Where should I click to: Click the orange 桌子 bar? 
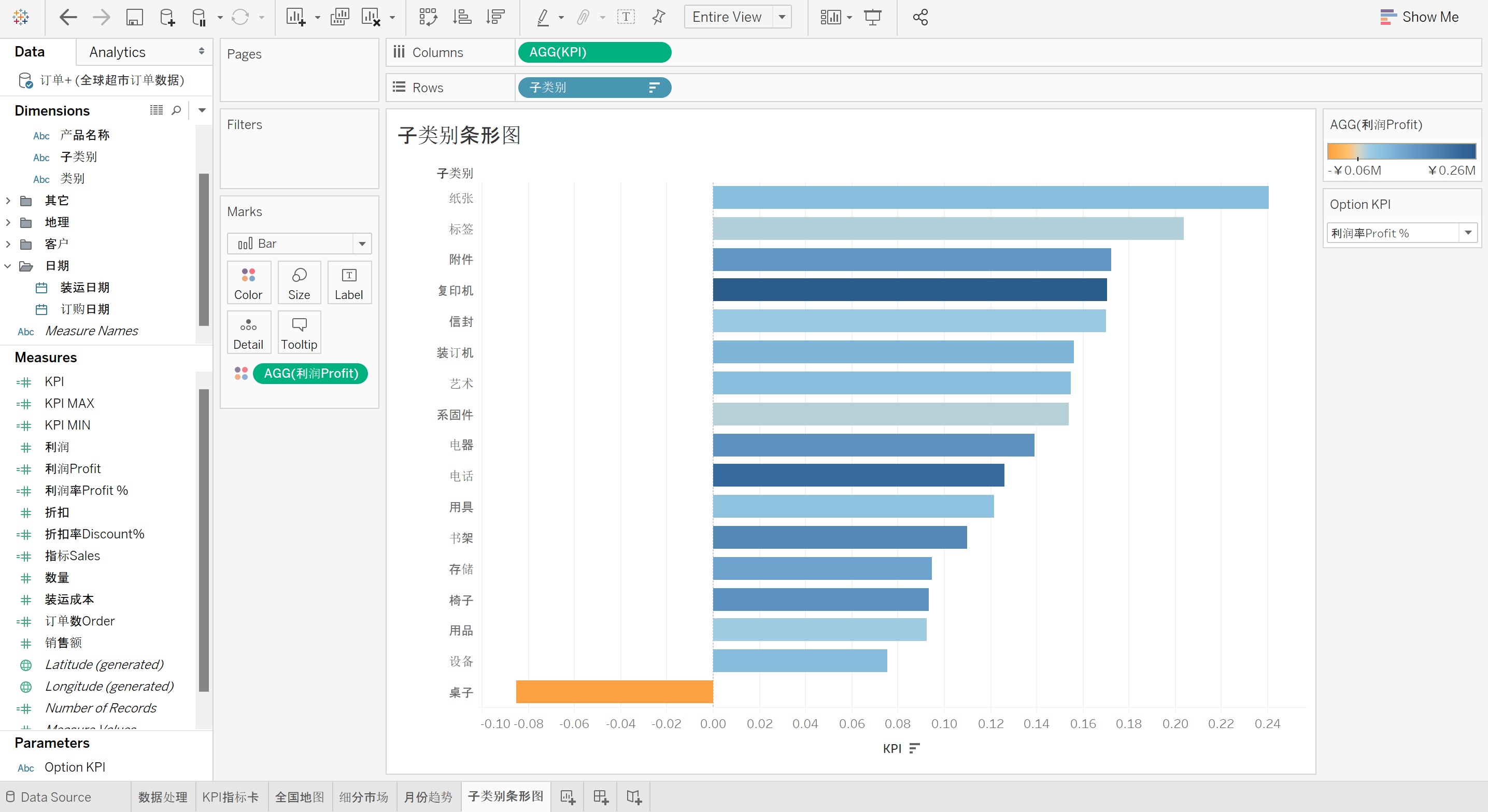pos(614,691)
